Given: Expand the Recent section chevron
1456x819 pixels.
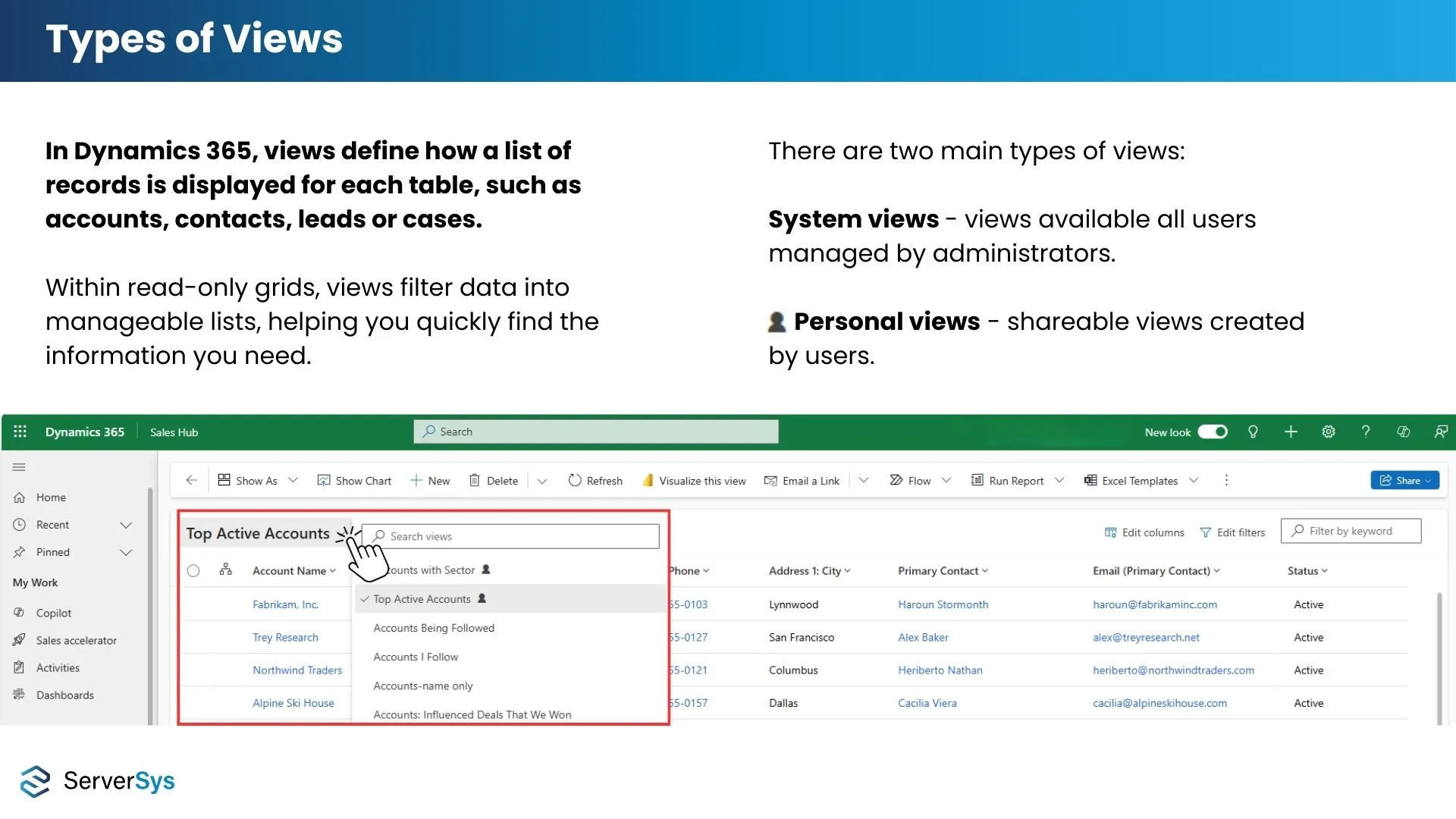Looking at the screenshot, I should point(126,525).
